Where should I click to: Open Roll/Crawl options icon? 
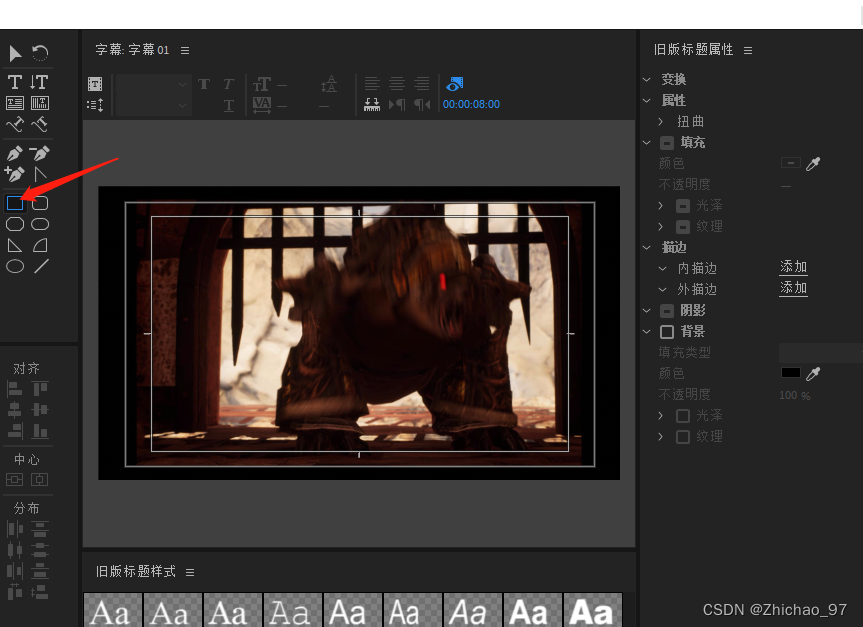[x=95, y=105]
